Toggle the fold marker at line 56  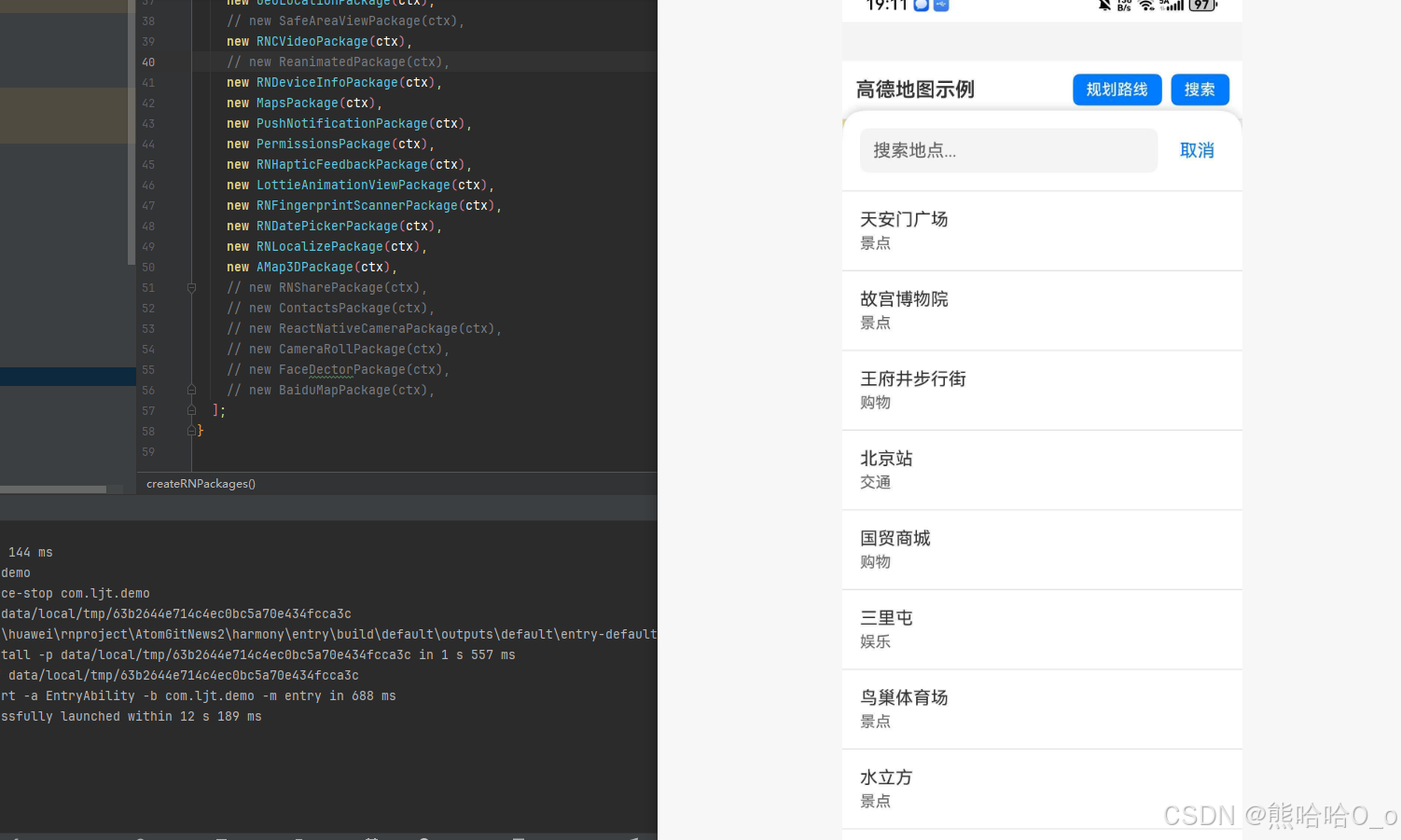click(x=191, y=391)
